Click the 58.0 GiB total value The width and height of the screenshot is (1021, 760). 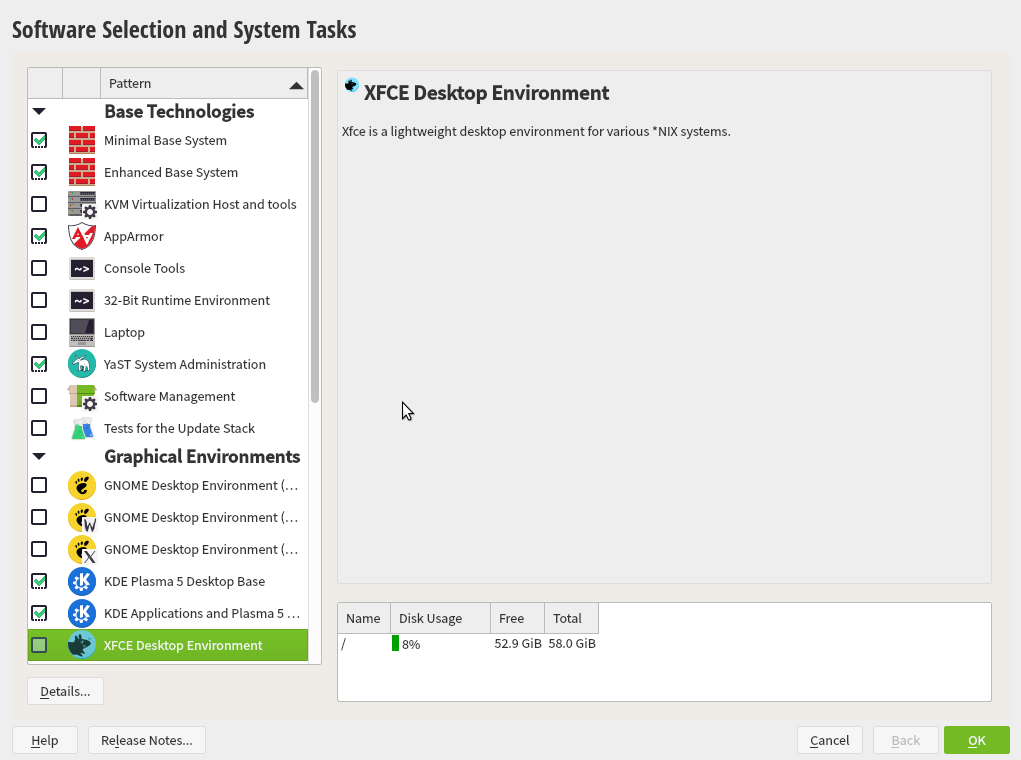pos(572,643)
